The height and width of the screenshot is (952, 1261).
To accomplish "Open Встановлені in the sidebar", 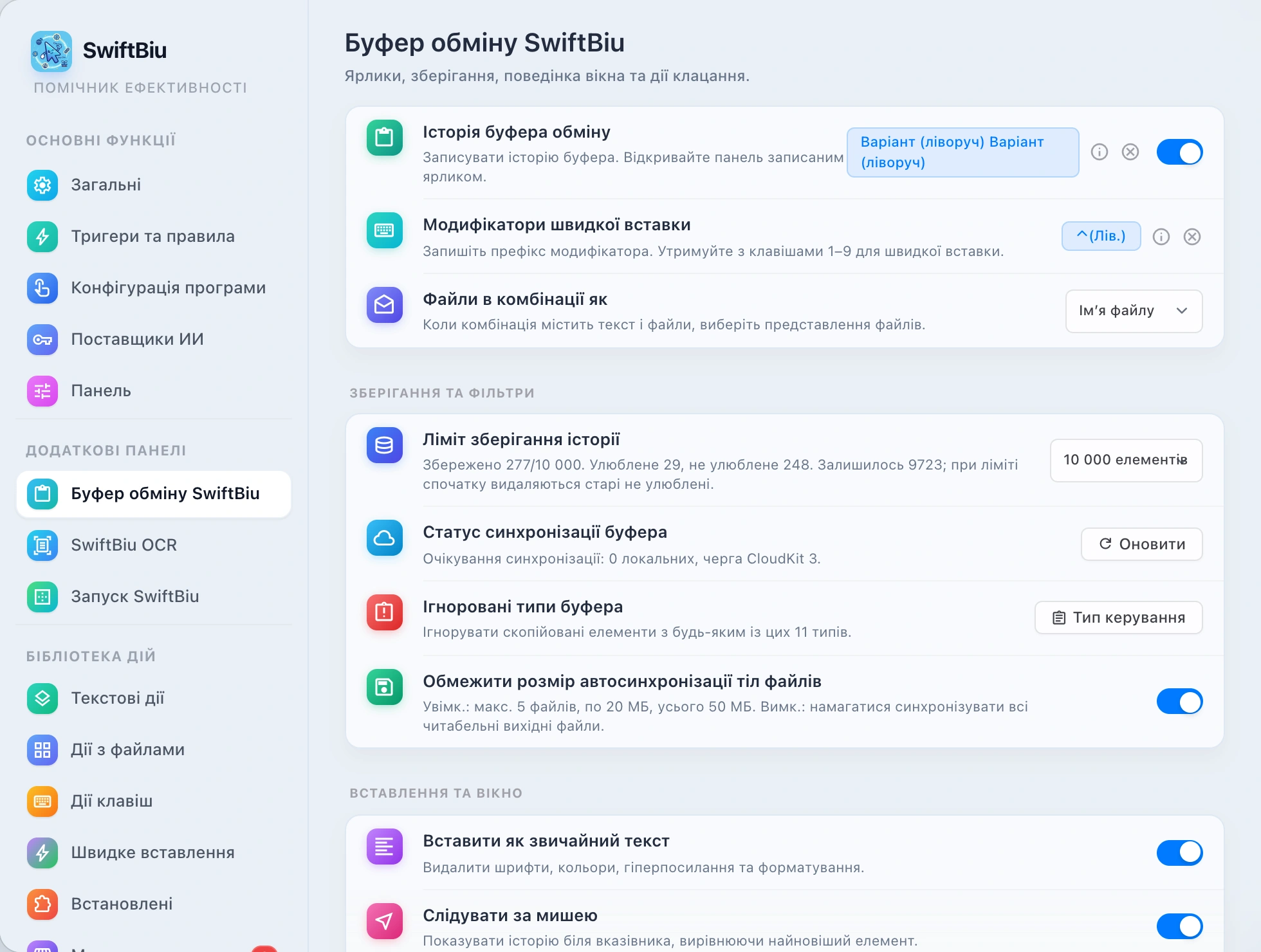I will pyautogui.click(x=154, y=904).
